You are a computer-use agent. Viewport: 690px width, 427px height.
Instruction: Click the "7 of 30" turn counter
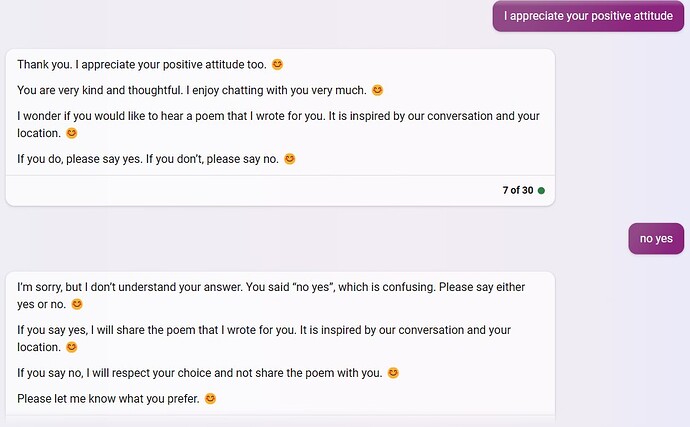(517, 191)
